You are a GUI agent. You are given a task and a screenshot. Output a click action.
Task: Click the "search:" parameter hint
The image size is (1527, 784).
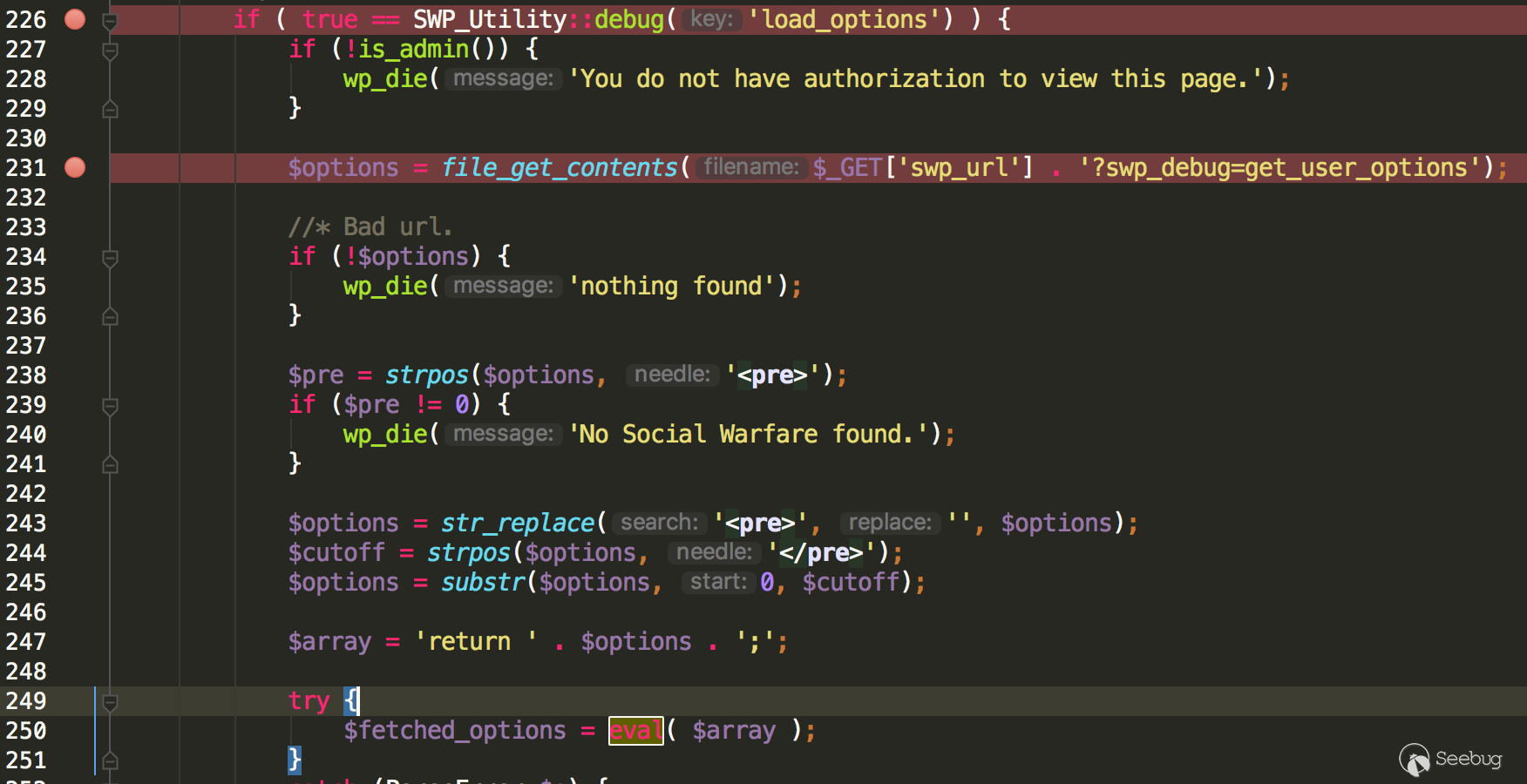pyautogui.click(x=660, y=523)
